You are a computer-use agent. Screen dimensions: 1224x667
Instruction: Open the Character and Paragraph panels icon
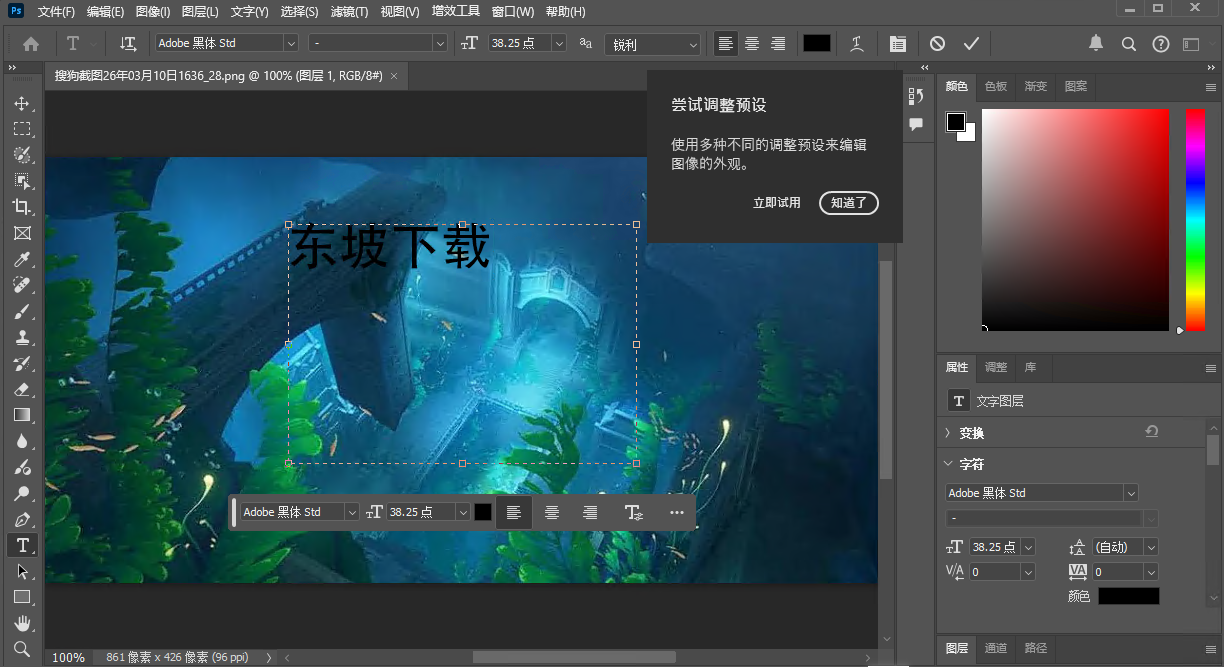pyautogui.click(x=897, y=43)
